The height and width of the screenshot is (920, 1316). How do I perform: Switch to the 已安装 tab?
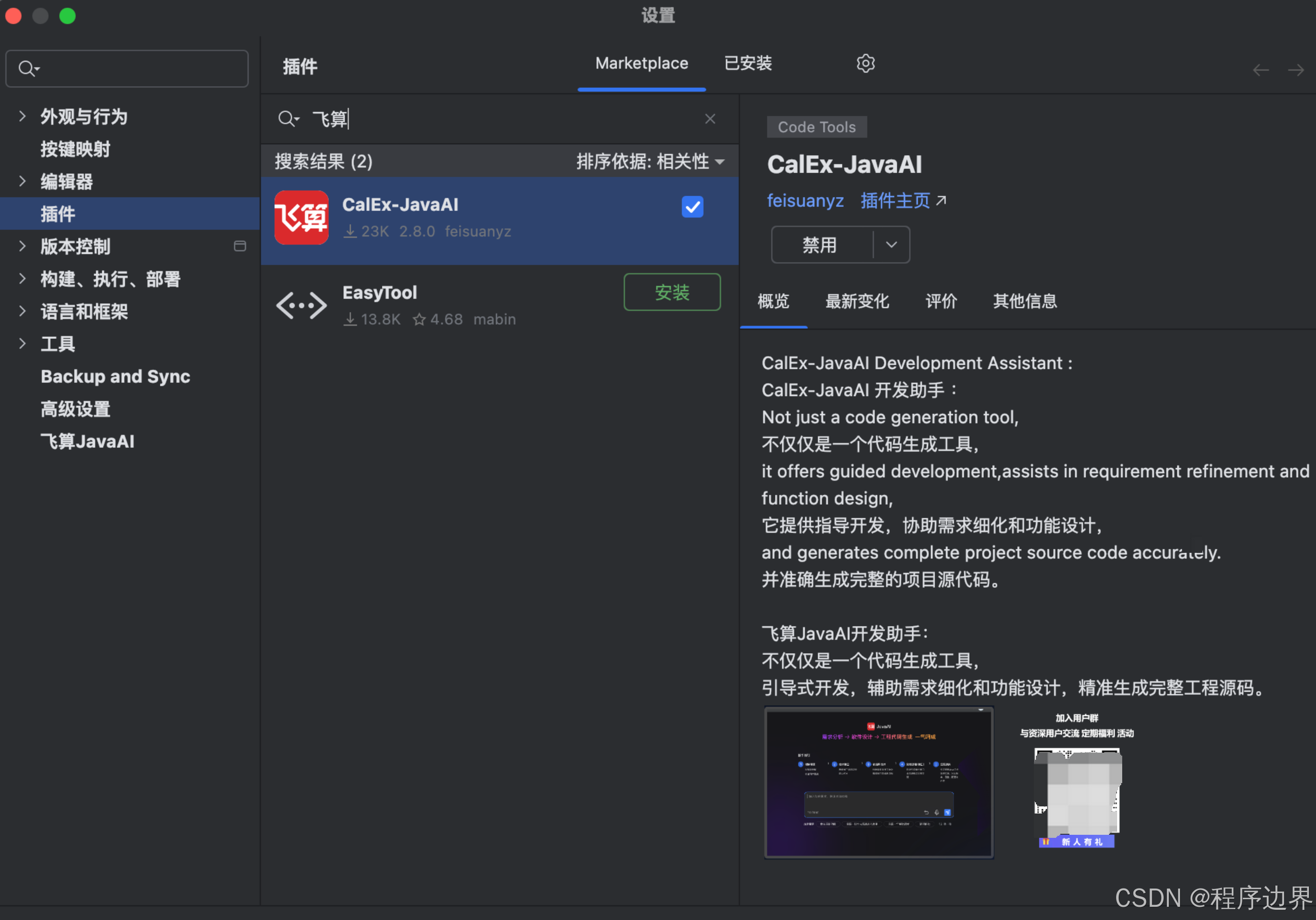(x=748, y=63)
